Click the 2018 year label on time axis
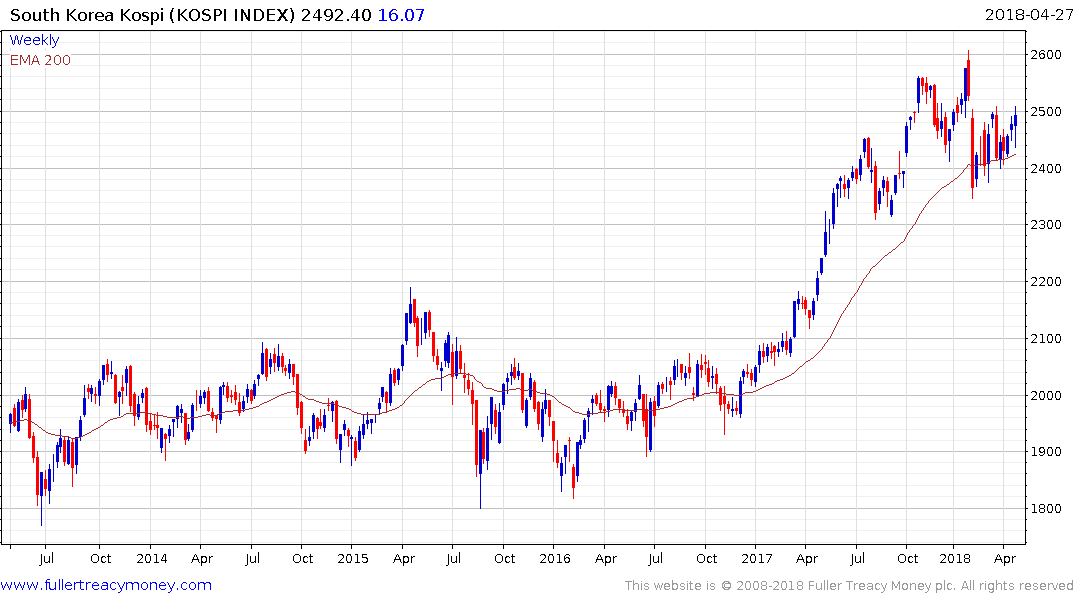The width and height of the screenshot is (1075, 600). point(955,558)
